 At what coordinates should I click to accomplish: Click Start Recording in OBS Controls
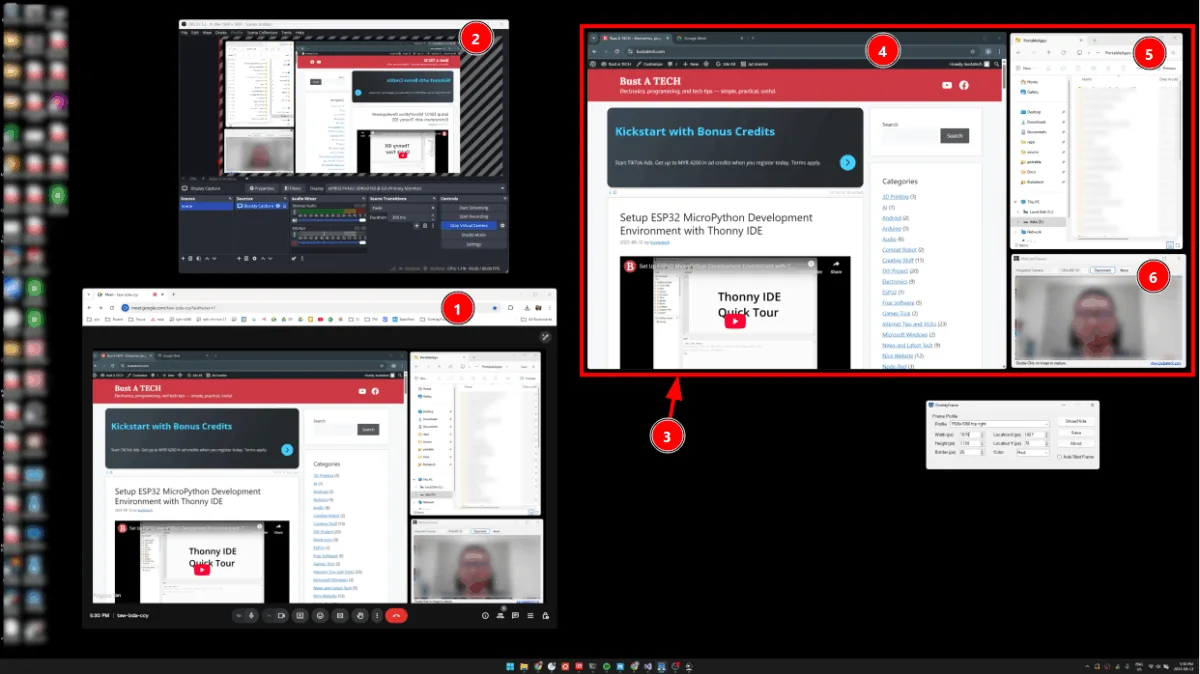click(474, 216)
